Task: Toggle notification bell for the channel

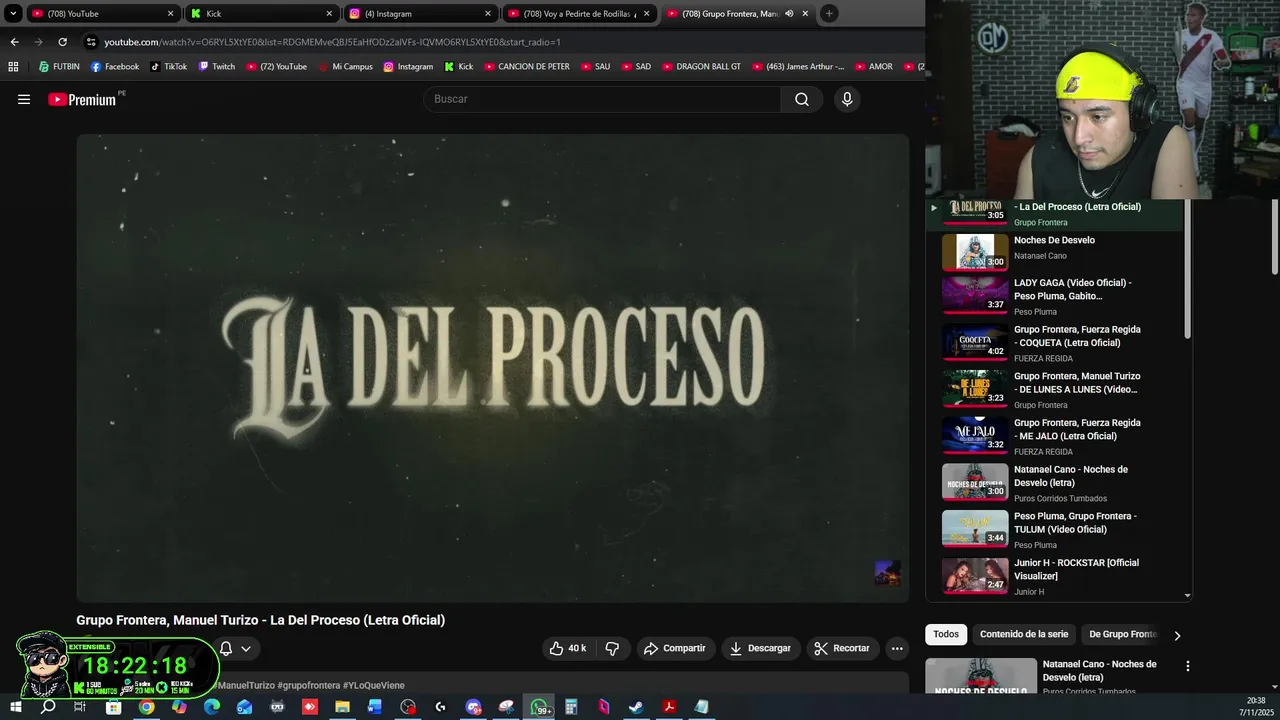Action: click(226, 648)
